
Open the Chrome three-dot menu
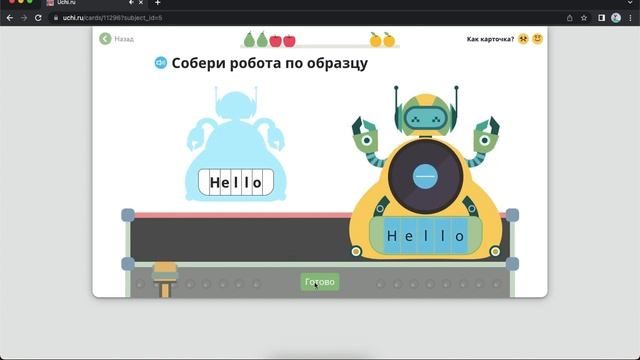coord(631,18)
